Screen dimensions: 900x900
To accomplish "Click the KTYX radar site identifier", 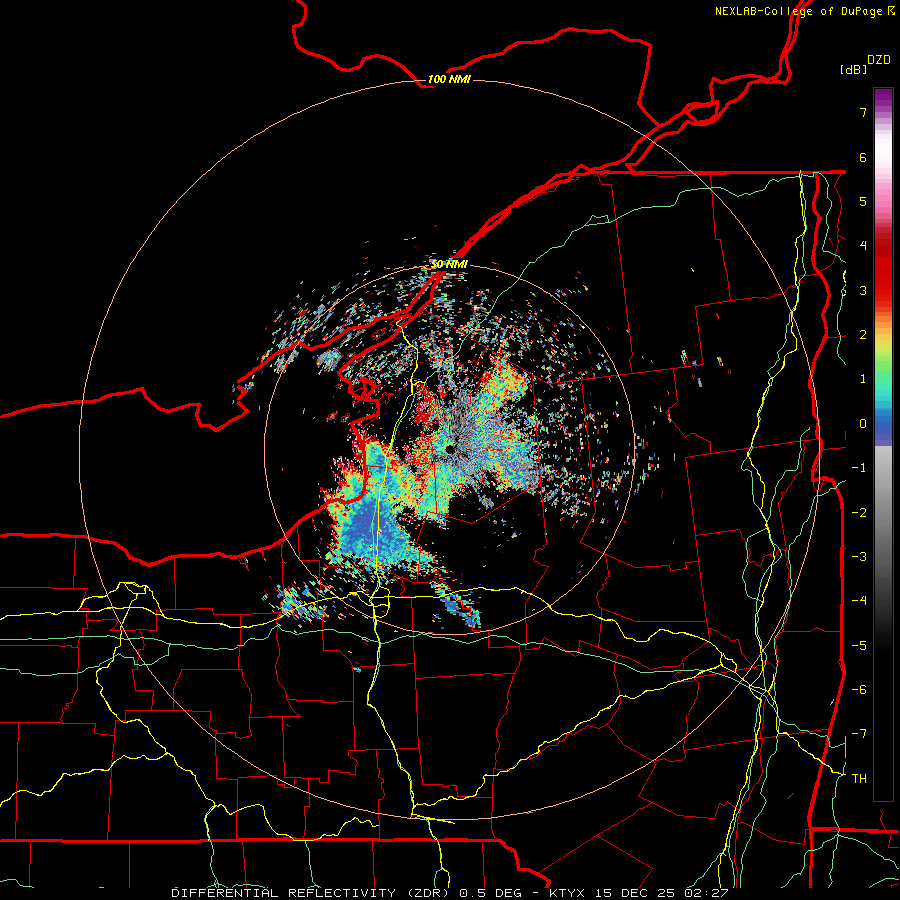I will click(567, 893).
